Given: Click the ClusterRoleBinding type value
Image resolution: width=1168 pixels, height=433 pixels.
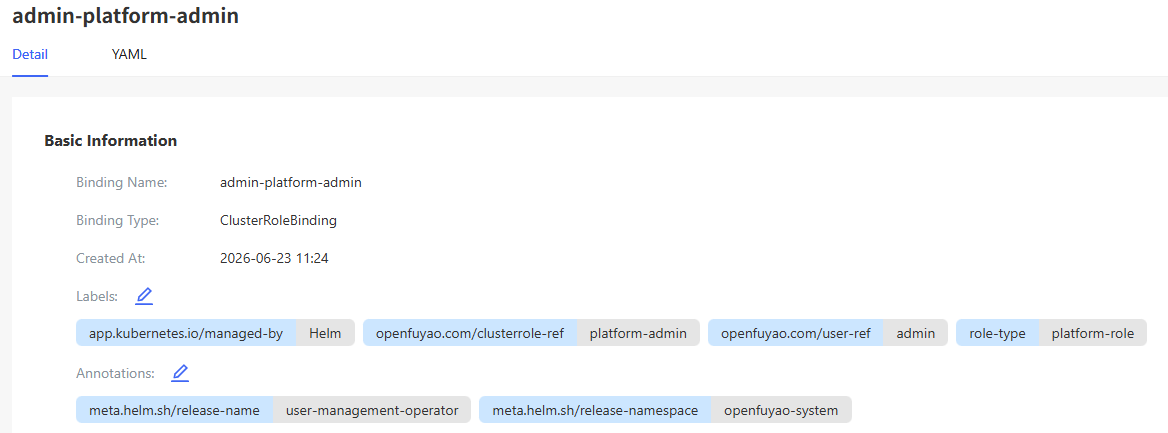Looking at the screenshot, I should [279, 221].
